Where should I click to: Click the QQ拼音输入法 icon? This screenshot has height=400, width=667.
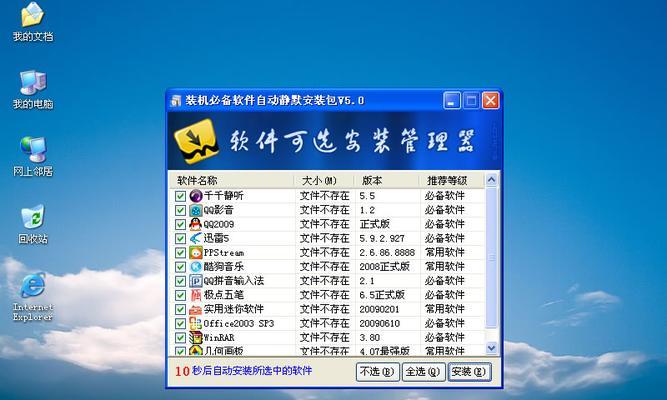coord(196,281)
